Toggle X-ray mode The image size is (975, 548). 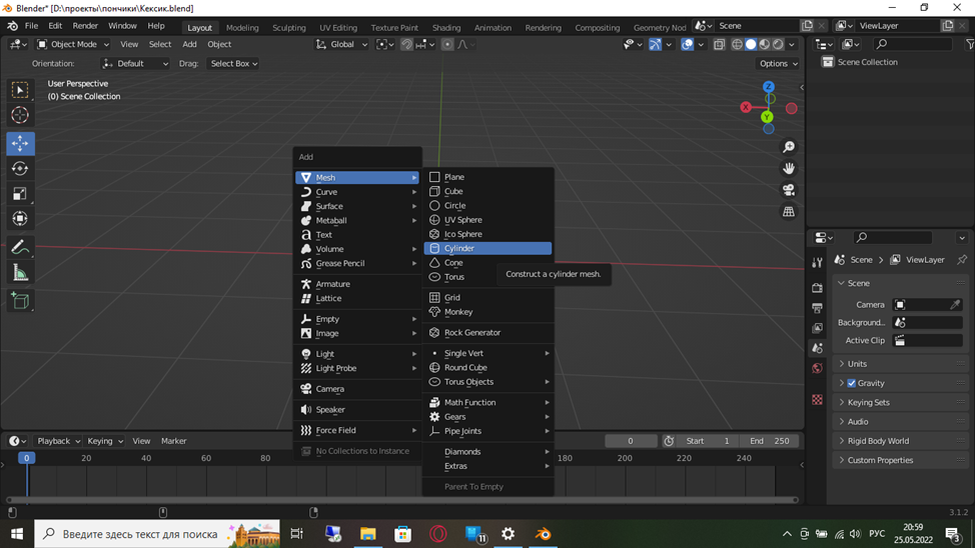pos(719,44)
